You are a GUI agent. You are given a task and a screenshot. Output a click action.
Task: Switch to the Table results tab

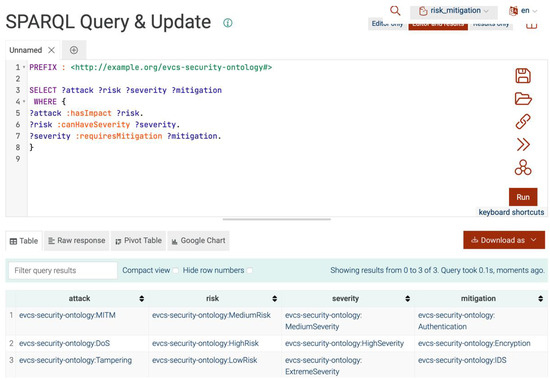[24, 241]
